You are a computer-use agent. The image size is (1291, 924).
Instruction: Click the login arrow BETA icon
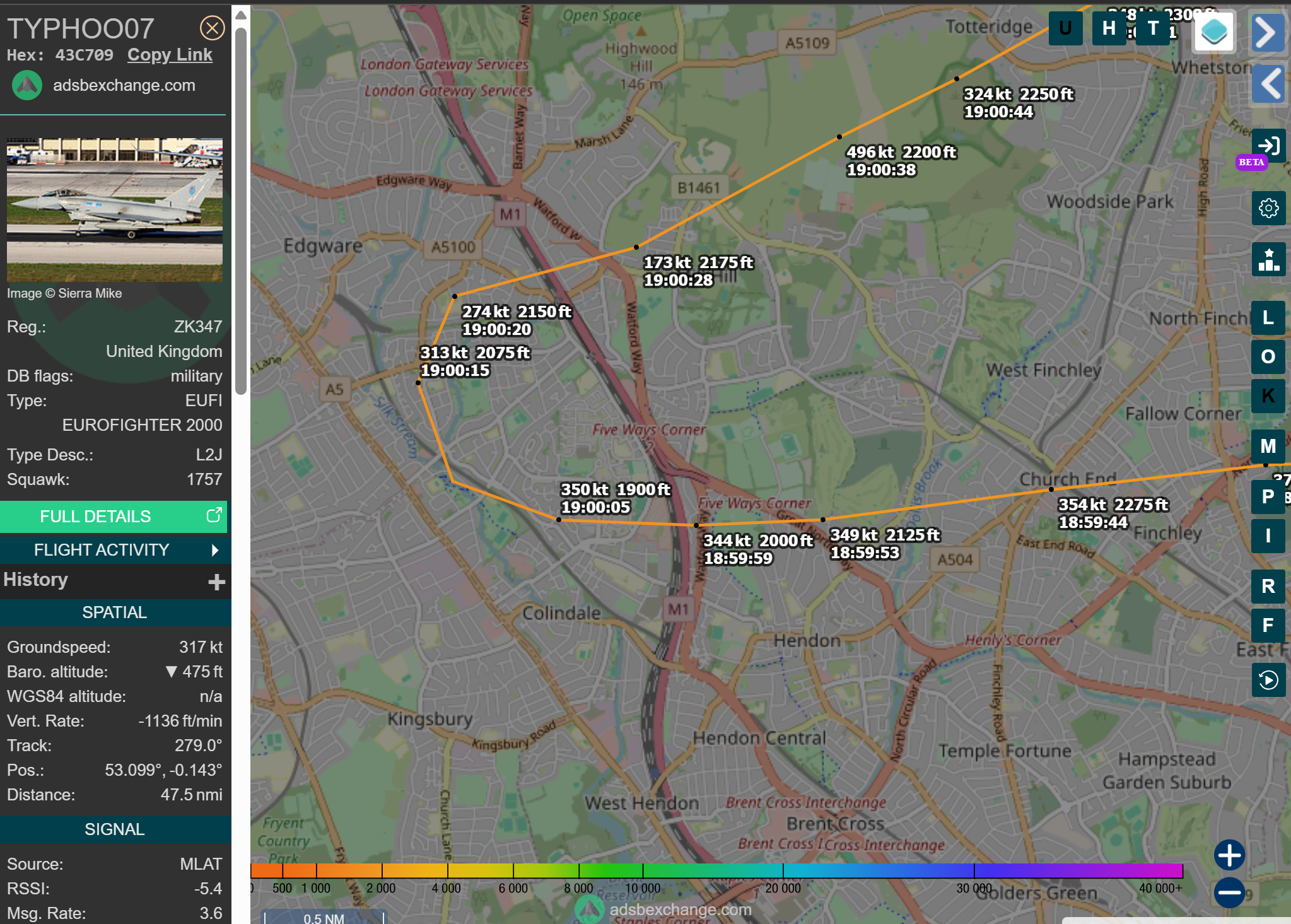1268,146
